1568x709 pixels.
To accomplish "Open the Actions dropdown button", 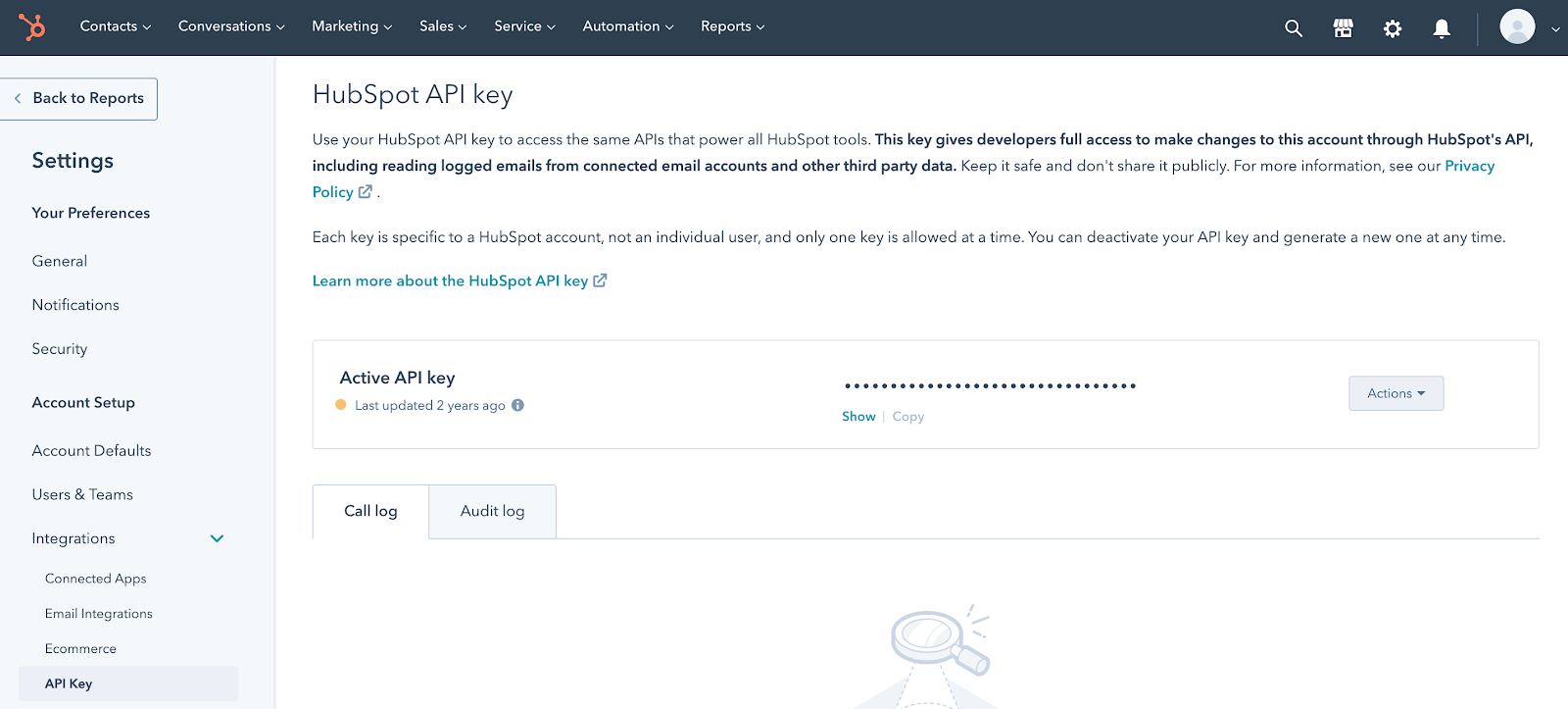I will coord(1396,393).
